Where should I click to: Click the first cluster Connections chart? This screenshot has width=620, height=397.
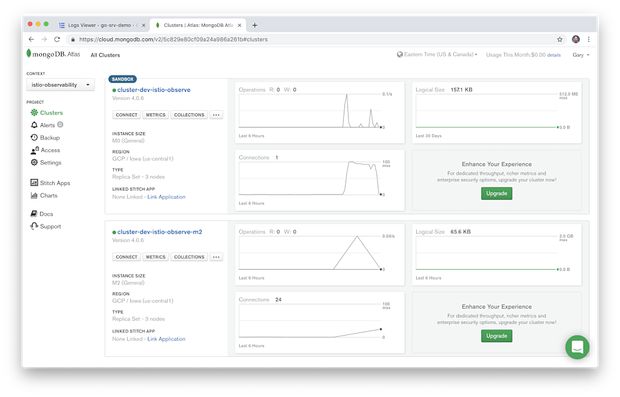pyautogui.click(x=319, y=180)
